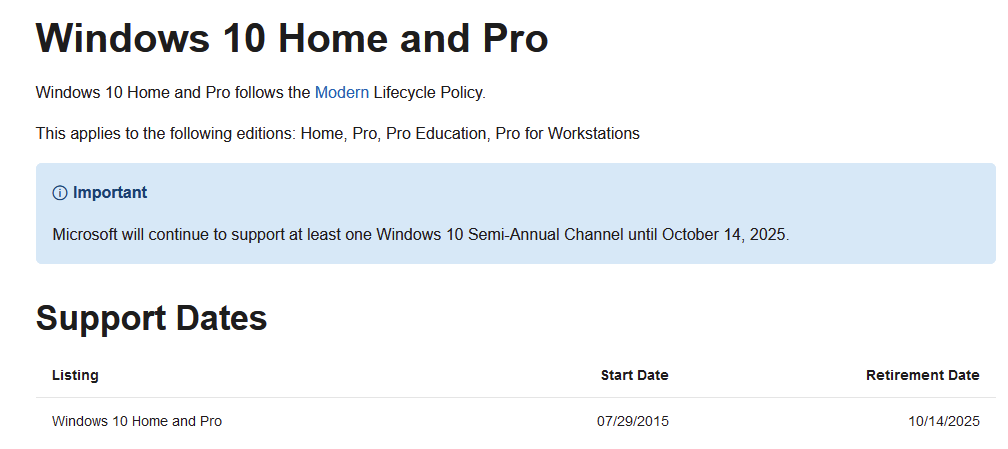This screenshot has width=1008, height=449.
Task: Click the 'Pro for Workstations' edition text
Action: tap(568, 134)
